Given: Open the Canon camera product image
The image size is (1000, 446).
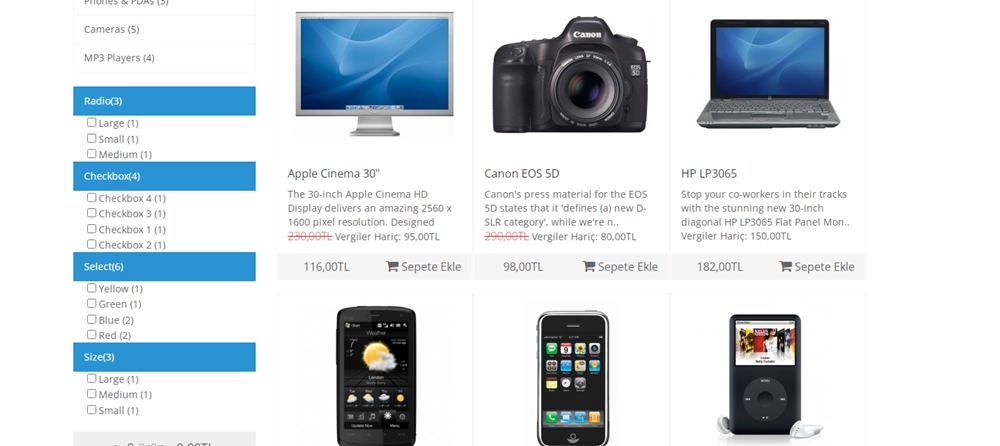Looking at the screenshot, I should coord(571,74).
